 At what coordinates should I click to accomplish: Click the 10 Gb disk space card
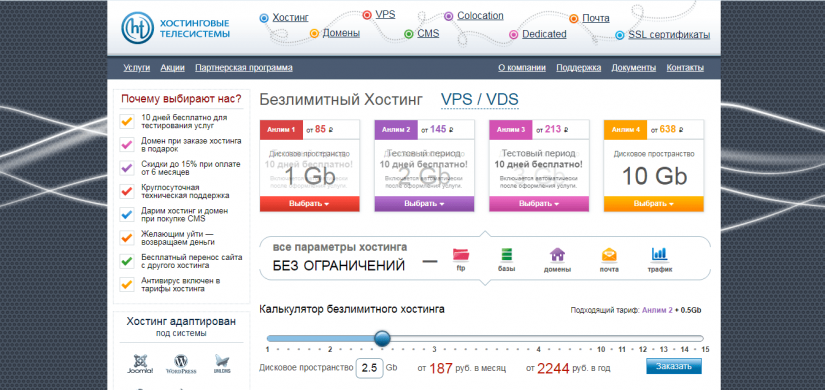click(x=654, y=168)
